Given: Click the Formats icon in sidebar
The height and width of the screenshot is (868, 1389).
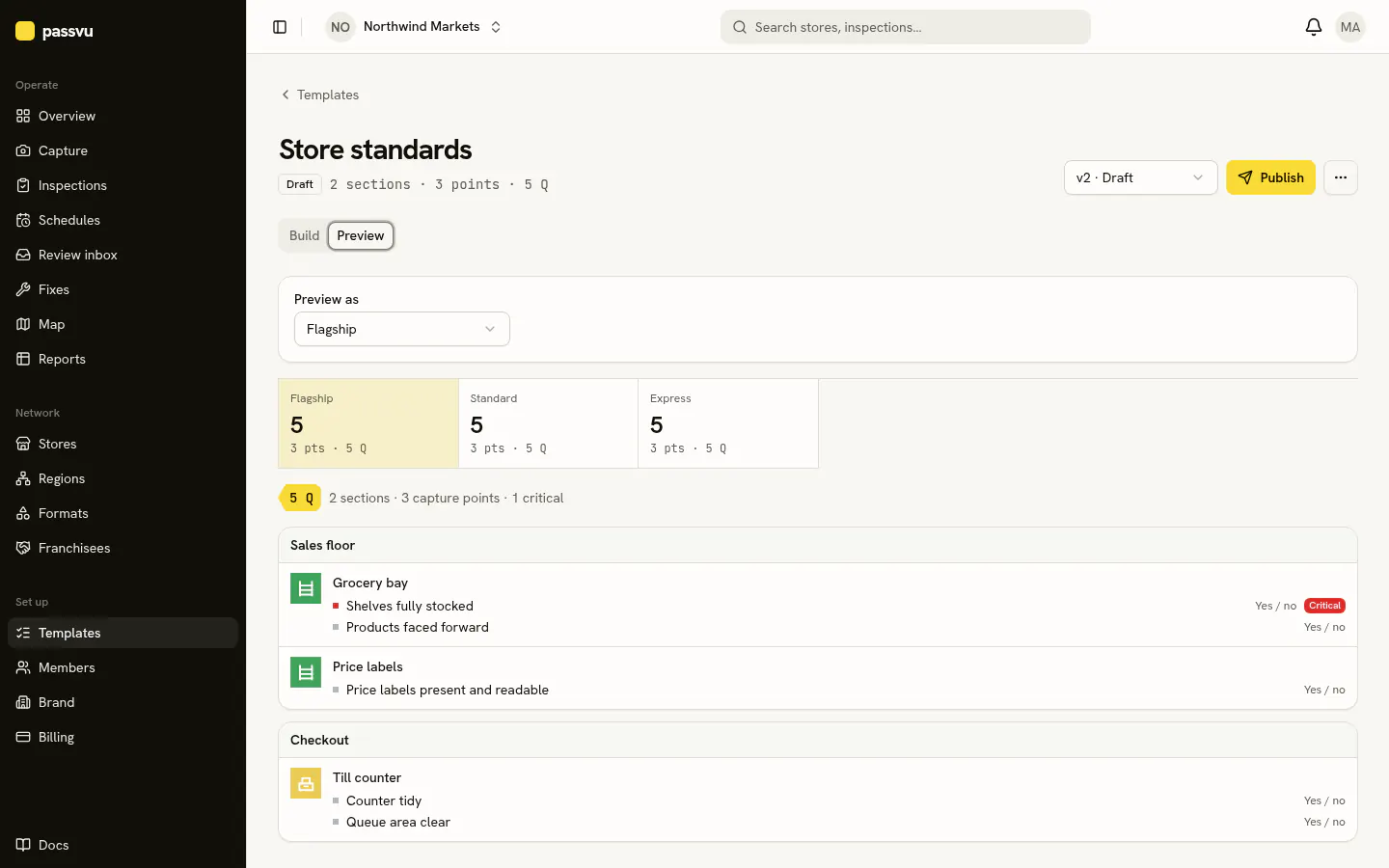Looking at the screenshot, I should pos(23,513).
